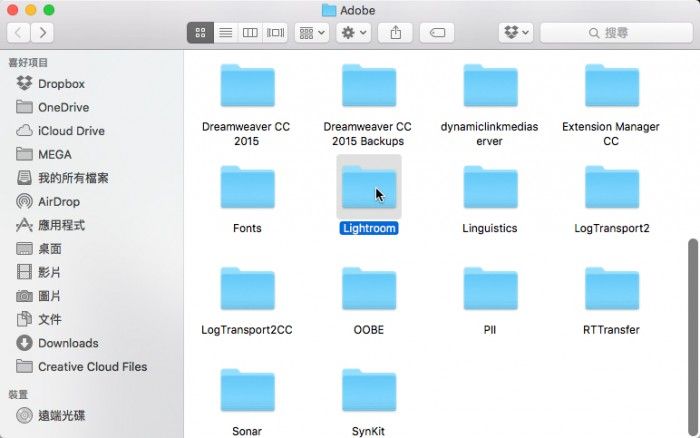Select the LogTransport2CC folder icon
700x438 pixels.
247,289
